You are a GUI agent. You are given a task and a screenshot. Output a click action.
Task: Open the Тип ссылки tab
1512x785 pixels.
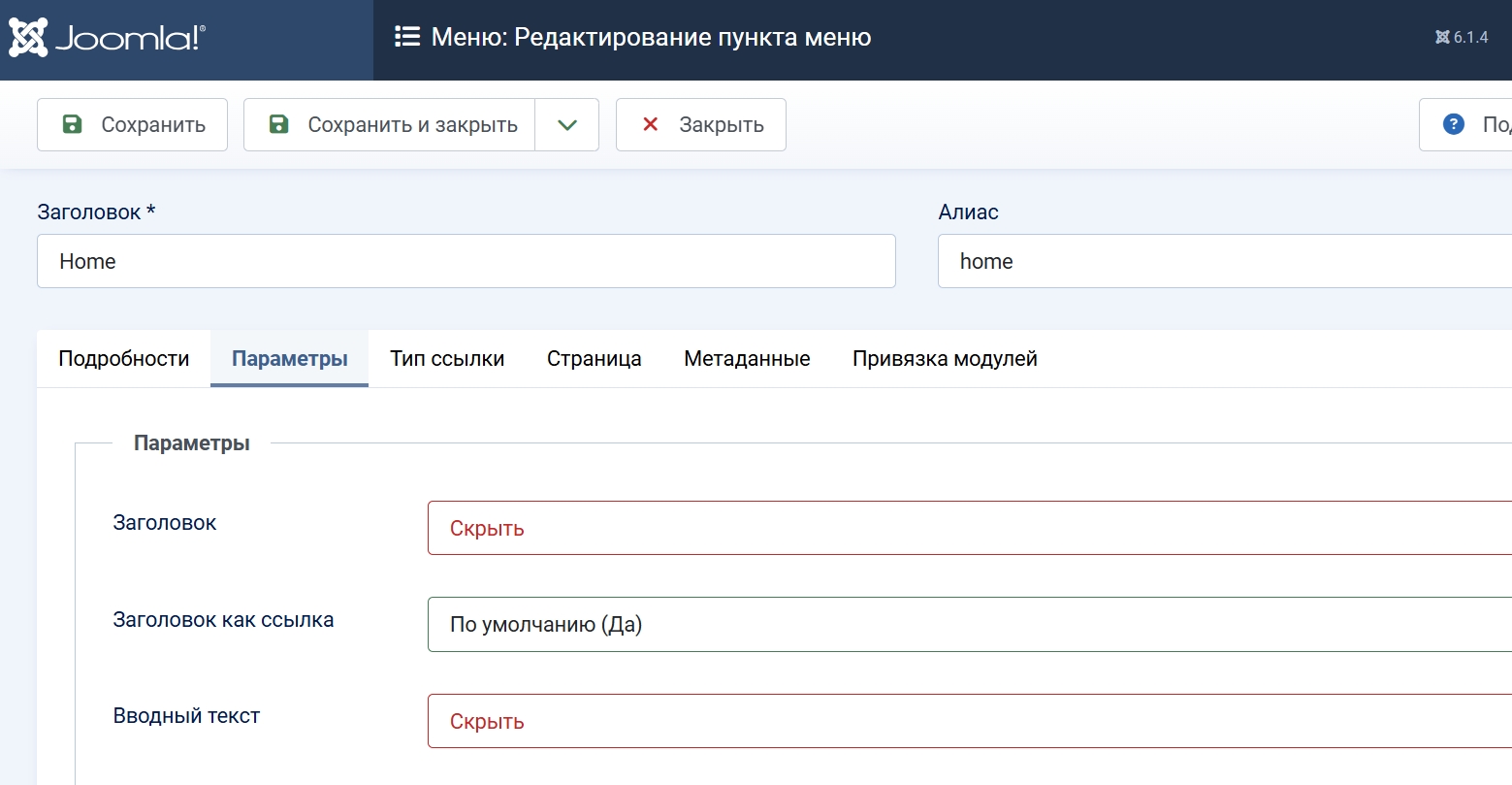click(447, 358)
